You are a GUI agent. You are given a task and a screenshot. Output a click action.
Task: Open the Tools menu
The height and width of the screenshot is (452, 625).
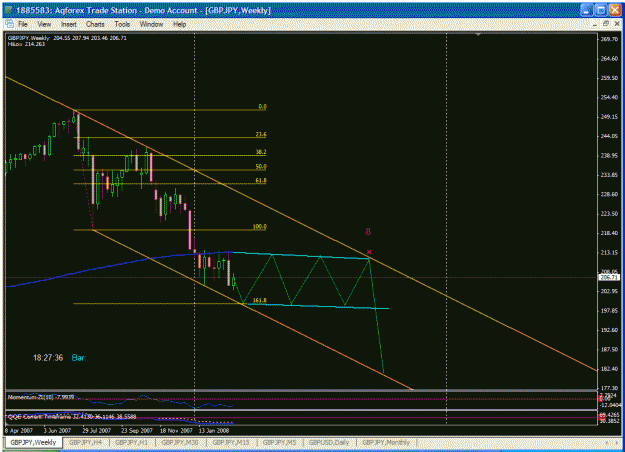tap(122, 24)
